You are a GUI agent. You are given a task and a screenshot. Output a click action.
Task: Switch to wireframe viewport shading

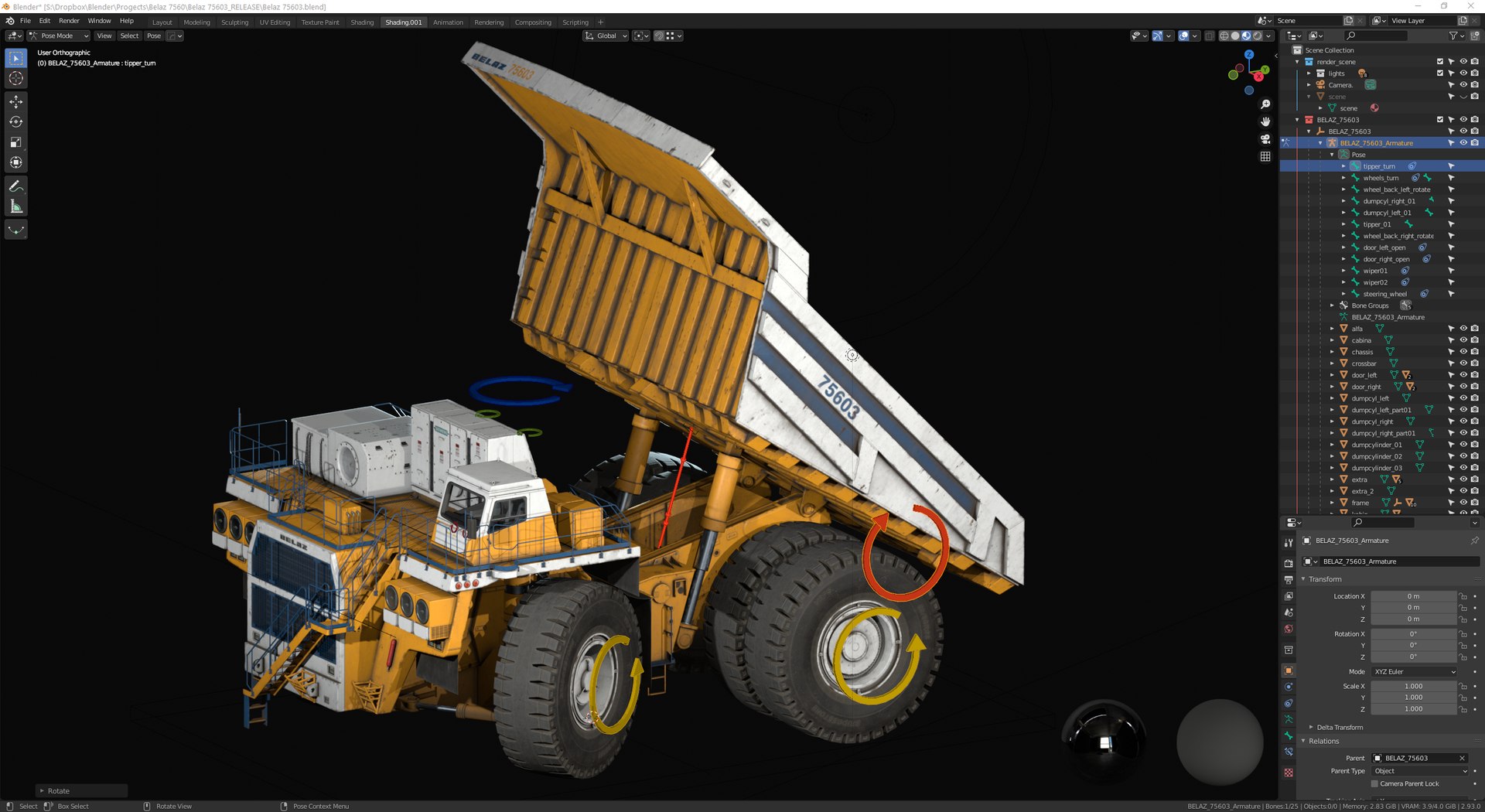(x=1224, y=36)
